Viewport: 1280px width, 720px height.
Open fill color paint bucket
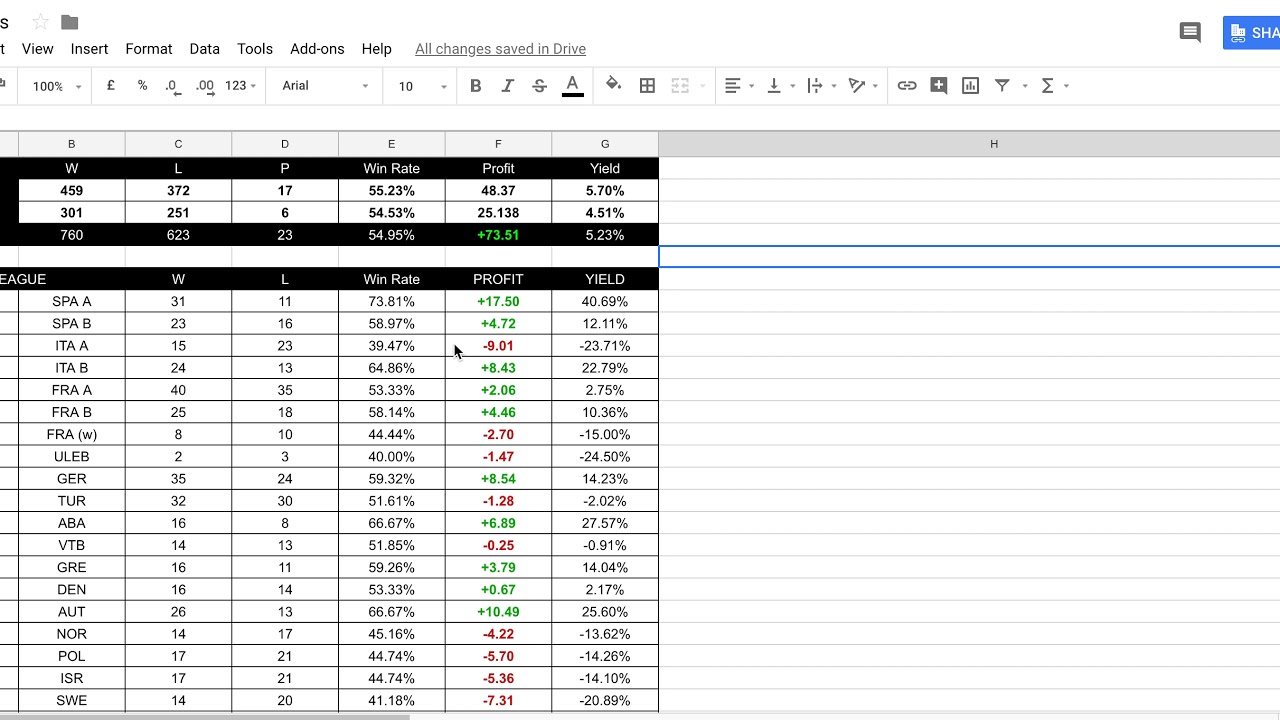coord(613,86)
